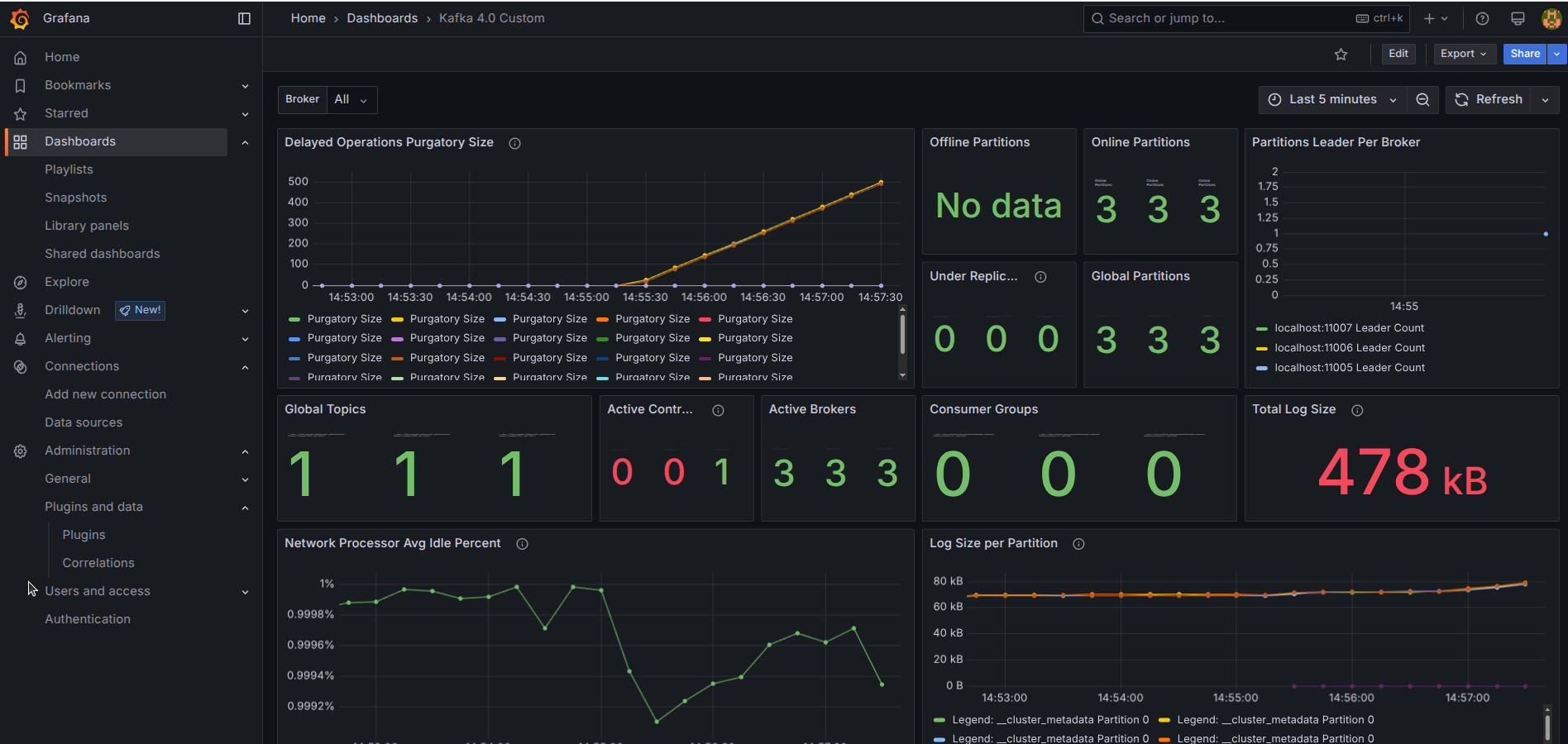This screenshot has width=1568, height=744.
Task: Open the Last 5 minutes time picker
Action: [x=1333, y=99]
